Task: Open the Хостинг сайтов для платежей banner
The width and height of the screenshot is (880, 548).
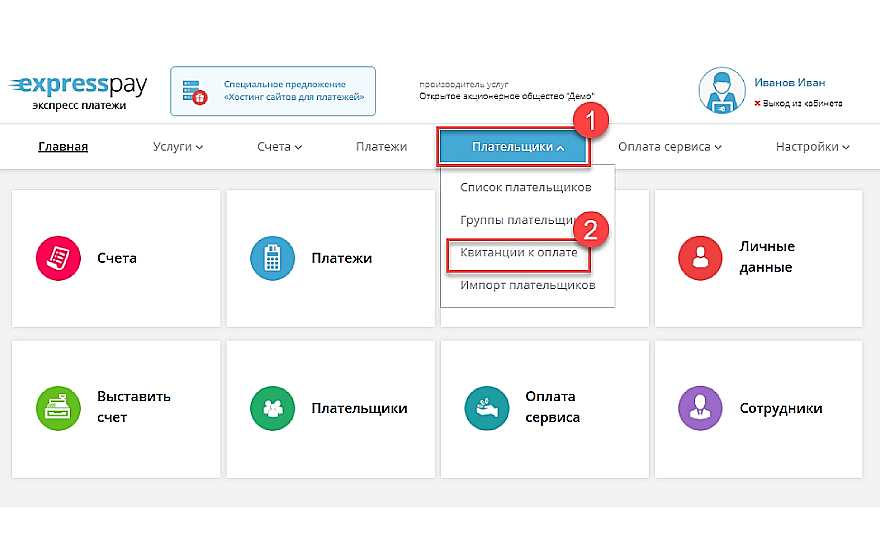Action: coord(272,91)
